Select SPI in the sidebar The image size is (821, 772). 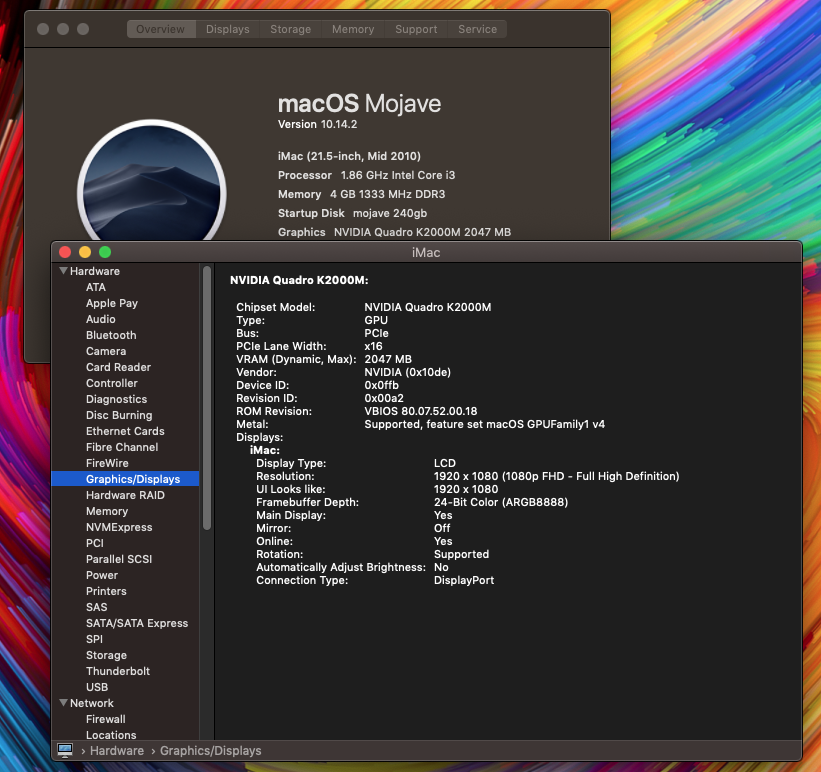click(x=94, y=639)
